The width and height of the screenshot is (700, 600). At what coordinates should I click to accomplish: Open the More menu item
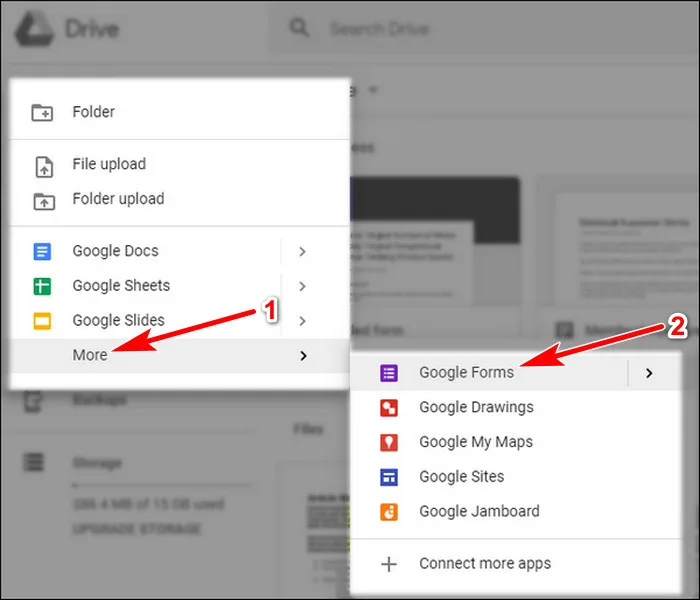coord(180,356)
